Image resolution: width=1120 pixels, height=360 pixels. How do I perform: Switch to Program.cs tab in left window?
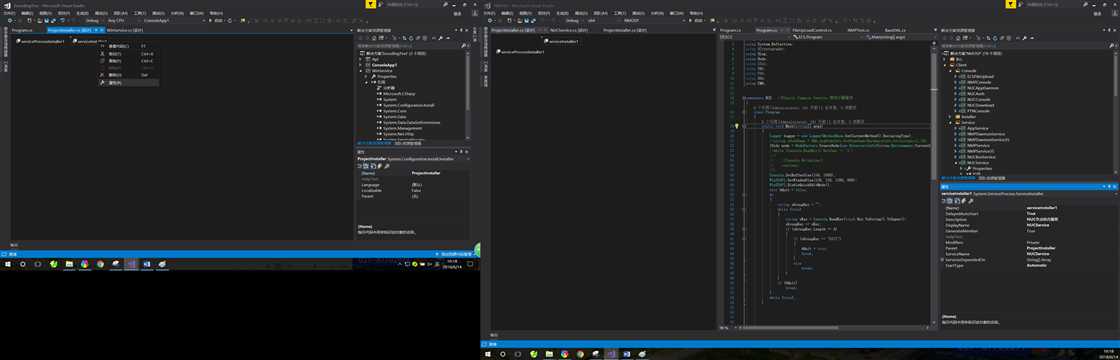22,31
